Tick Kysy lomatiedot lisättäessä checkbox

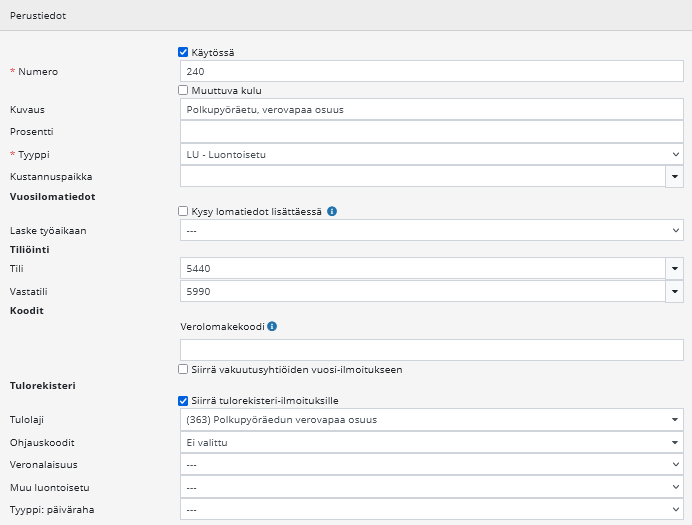coord(183,211)
